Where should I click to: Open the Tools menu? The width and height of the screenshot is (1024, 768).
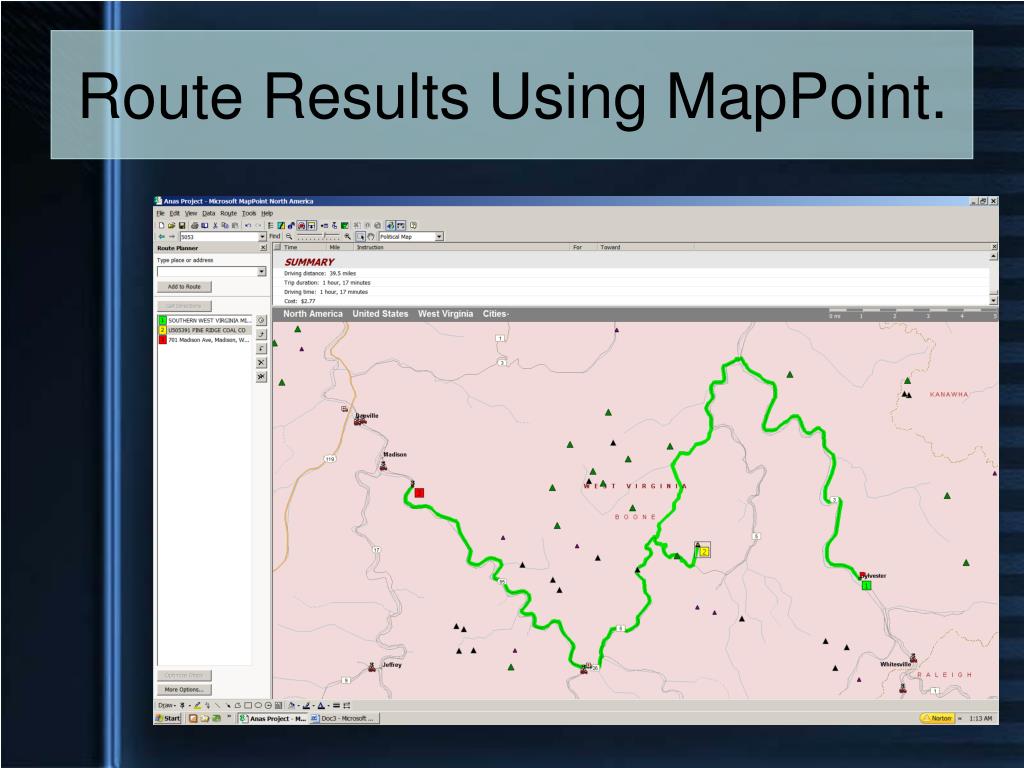point(249,213)
